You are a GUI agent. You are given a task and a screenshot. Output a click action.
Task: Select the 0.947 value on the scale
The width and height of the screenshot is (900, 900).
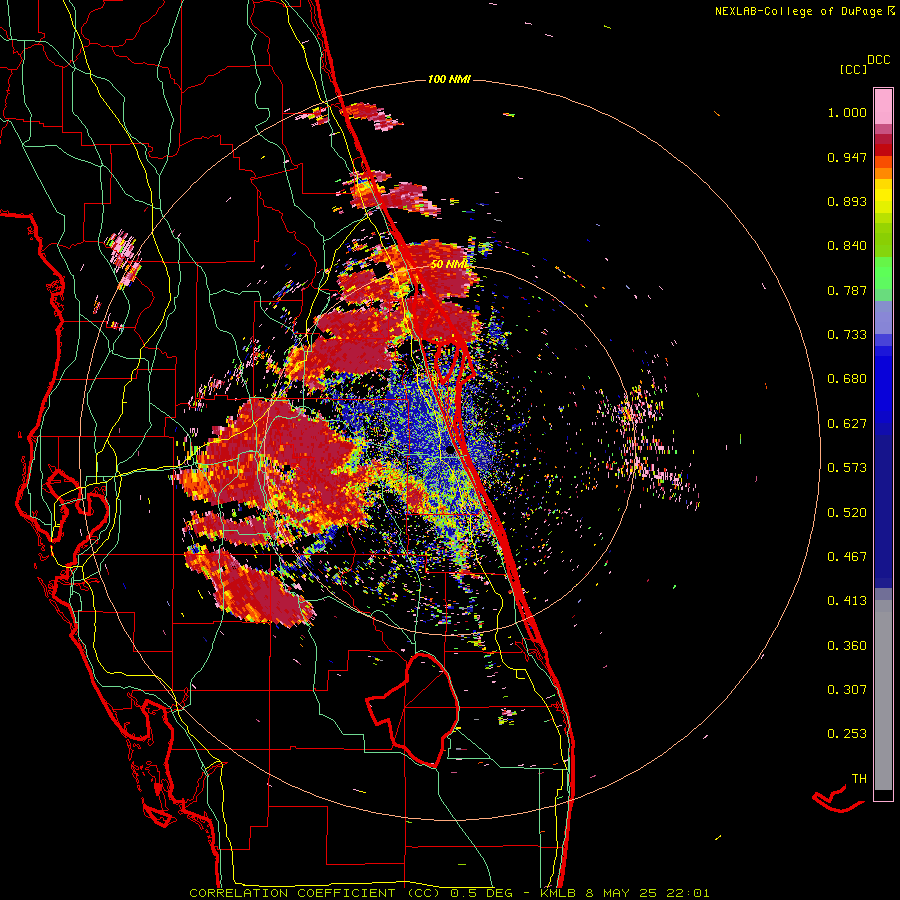click(847, 157)
